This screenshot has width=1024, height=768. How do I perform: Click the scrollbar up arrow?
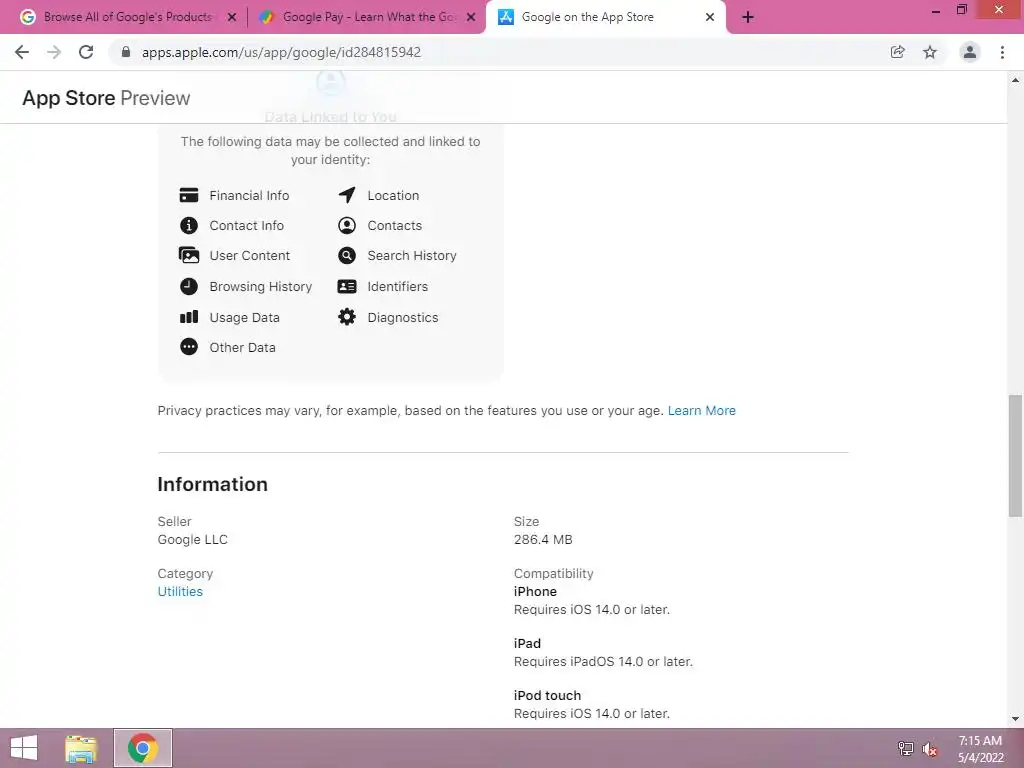[1015, 80]
